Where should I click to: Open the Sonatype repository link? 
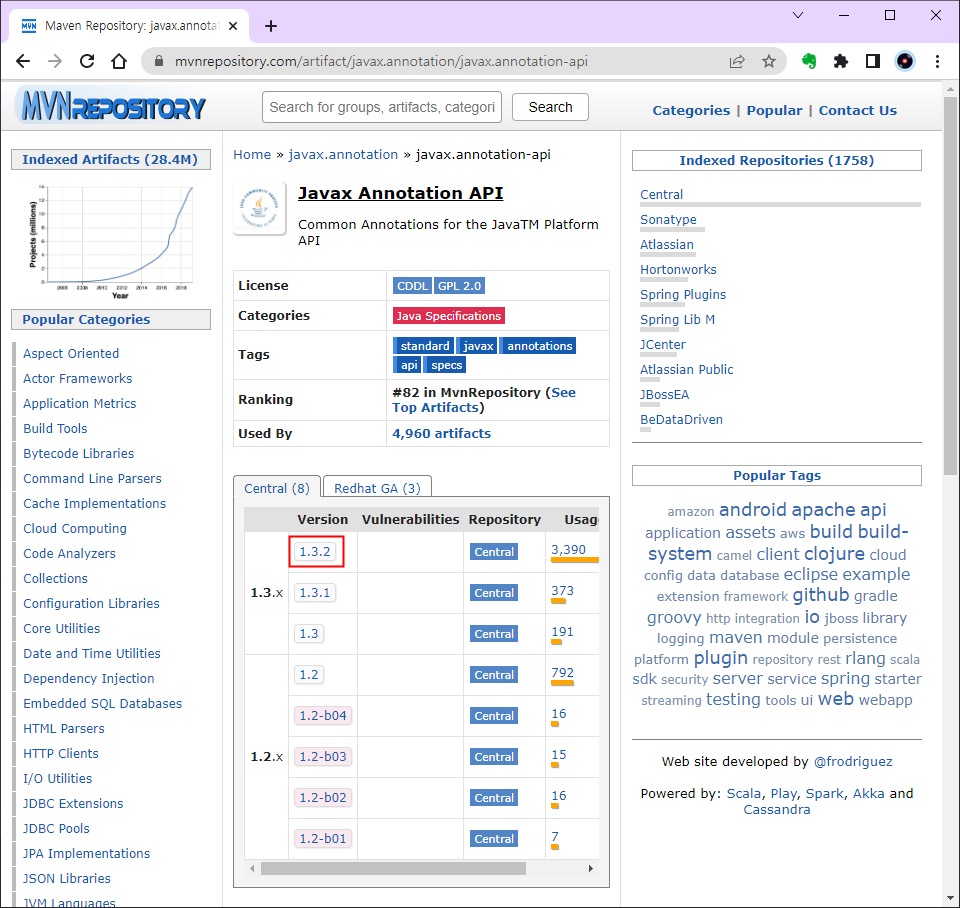pyautogui.click(x=668, y=219)
